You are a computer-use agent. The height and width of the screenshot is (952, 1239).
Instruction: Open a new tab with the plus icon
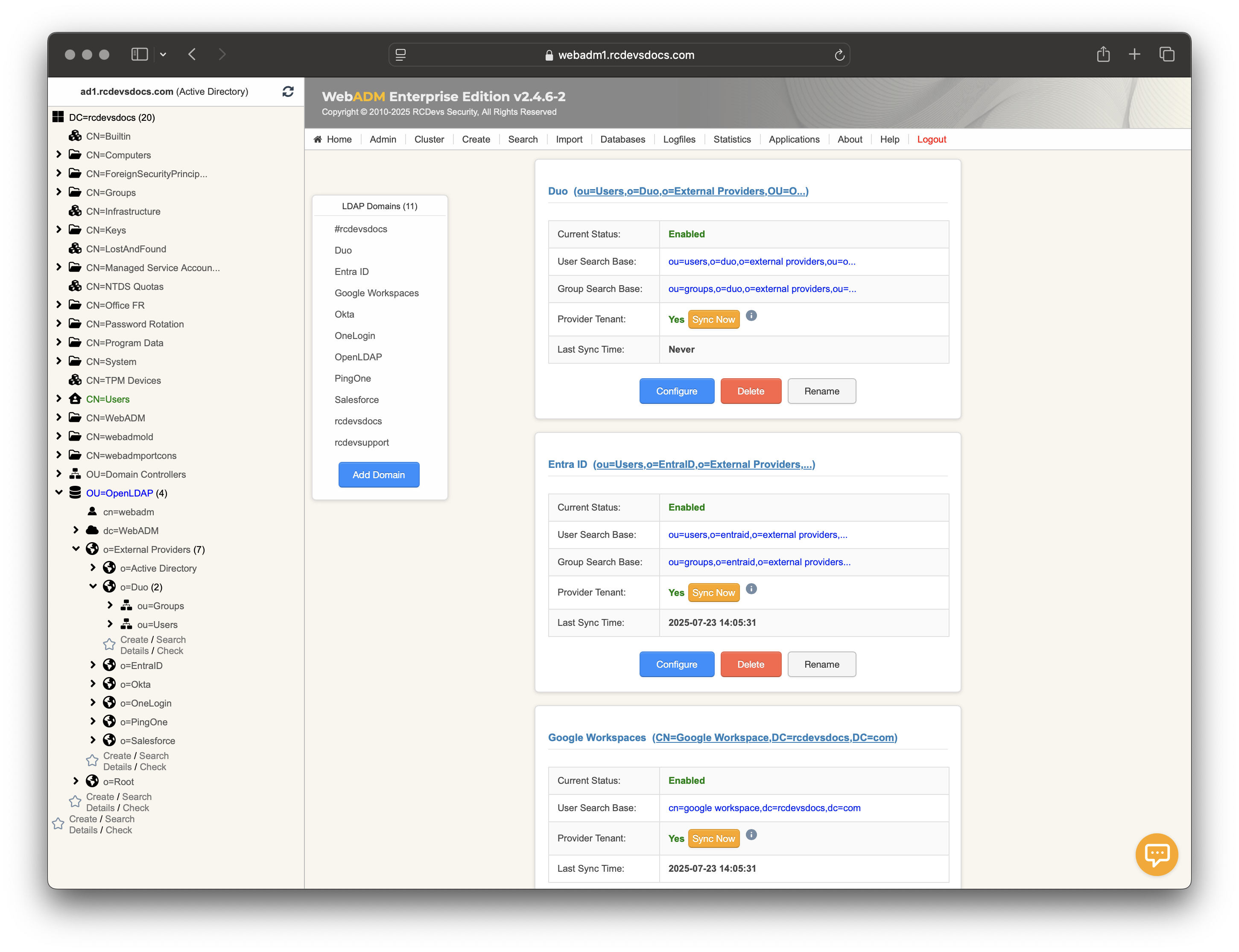click(1134, 54)
